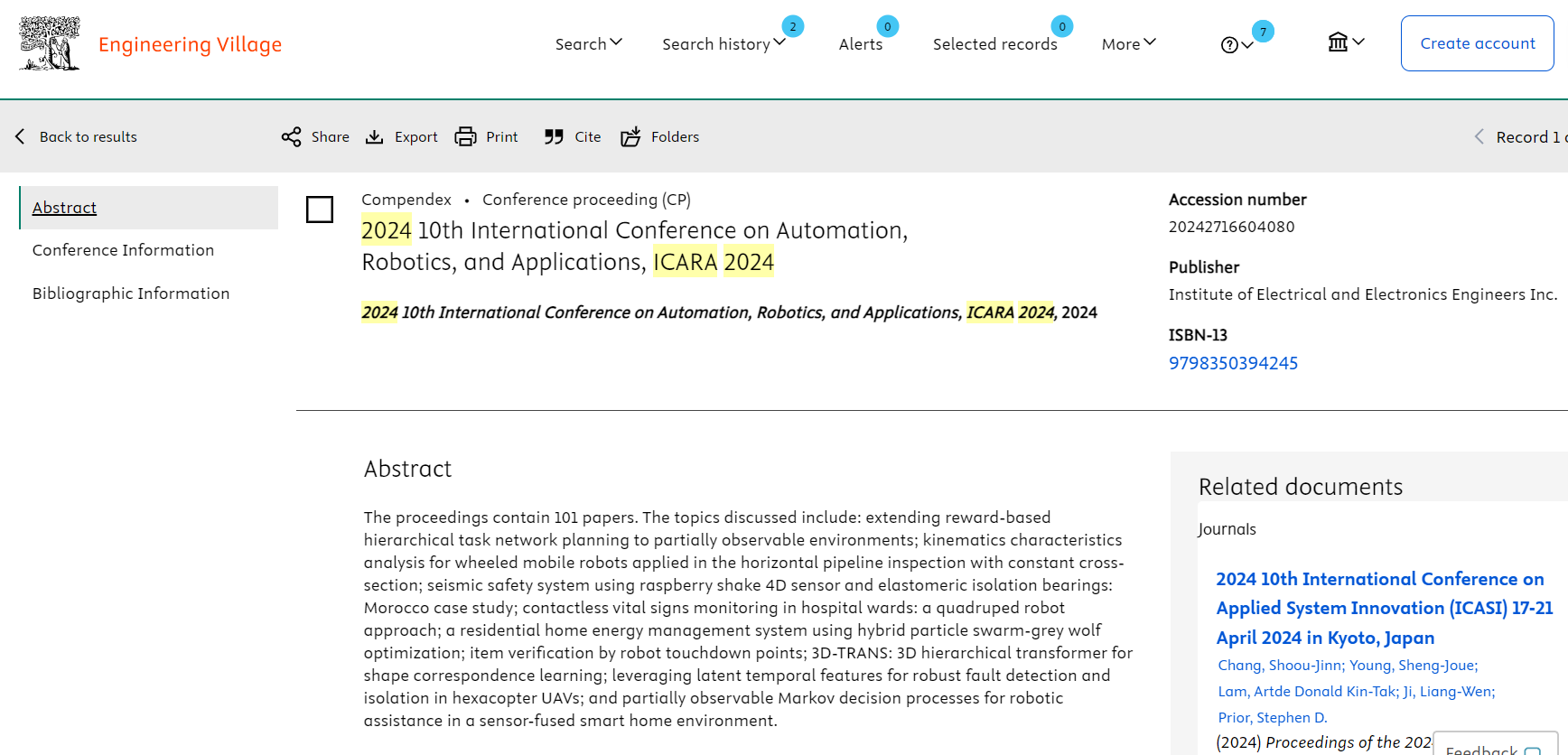Open the ISBN-13 9798350394245 link
Image resolution: width=1568 pixels, height=755 pixels.
pyautogui.click(x=1233, y=363)
